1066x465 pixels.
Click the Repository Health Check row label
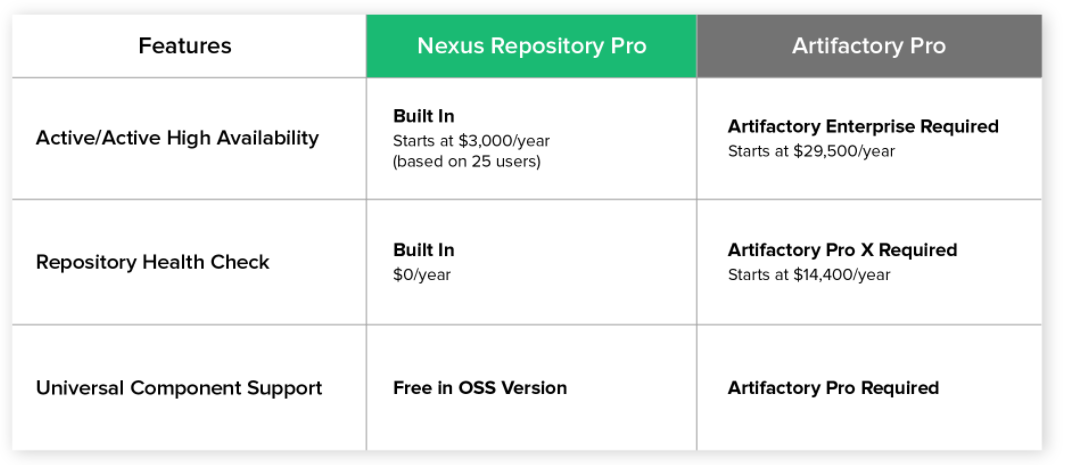[x=153, y=262]
